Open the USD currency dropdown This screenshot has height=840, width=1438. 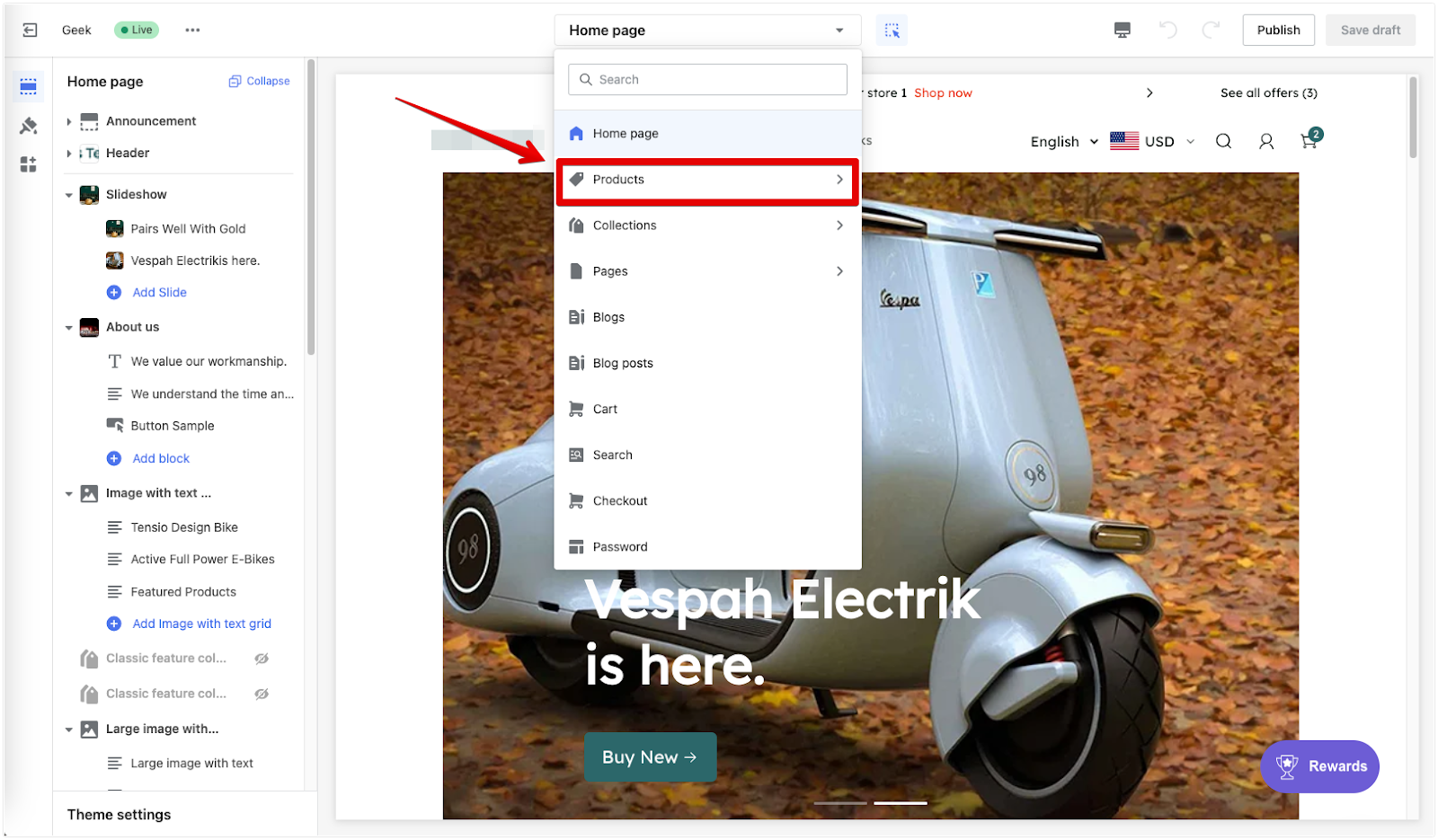[x=1170, y=141]
